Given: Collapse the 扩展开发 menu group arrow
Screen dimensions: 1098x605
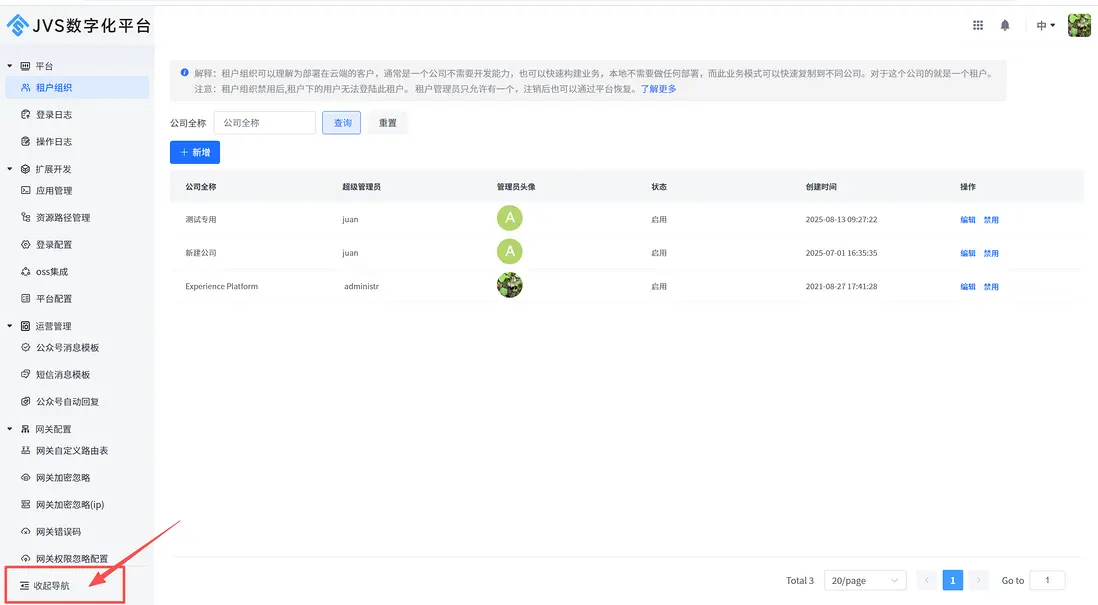Looking at the screenshot, I should pos(10,169).
